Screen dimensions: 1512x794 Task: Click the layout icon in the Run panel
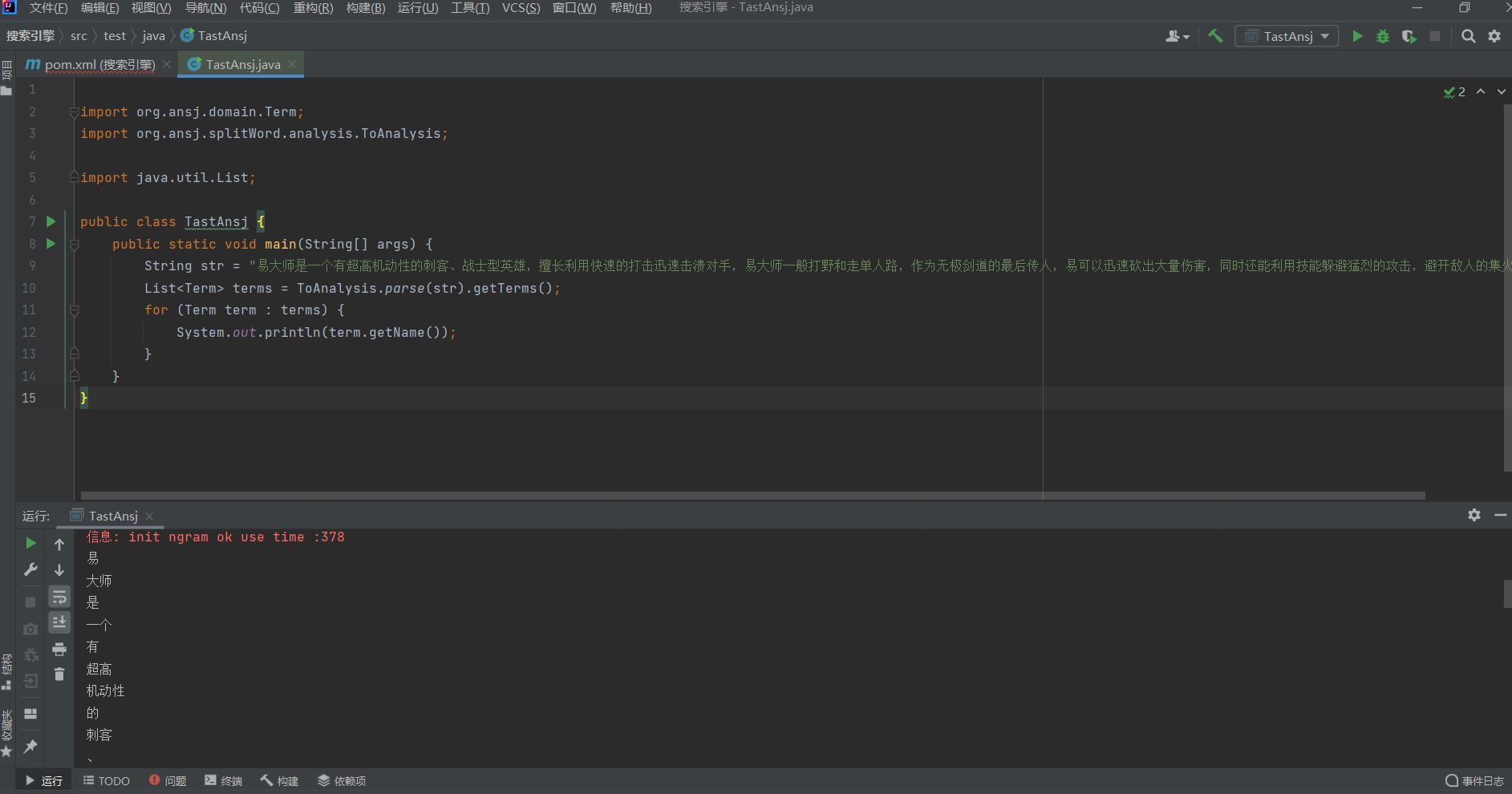click(x=30, y=714)
